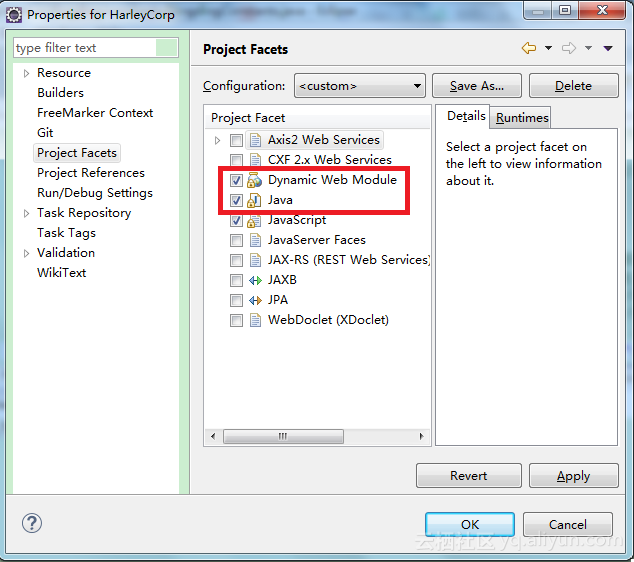Image resolution: width=634 pixels, height=562 pixels.
Task: Check the JPA facet checkbox
Action: [x=236, y=300]
